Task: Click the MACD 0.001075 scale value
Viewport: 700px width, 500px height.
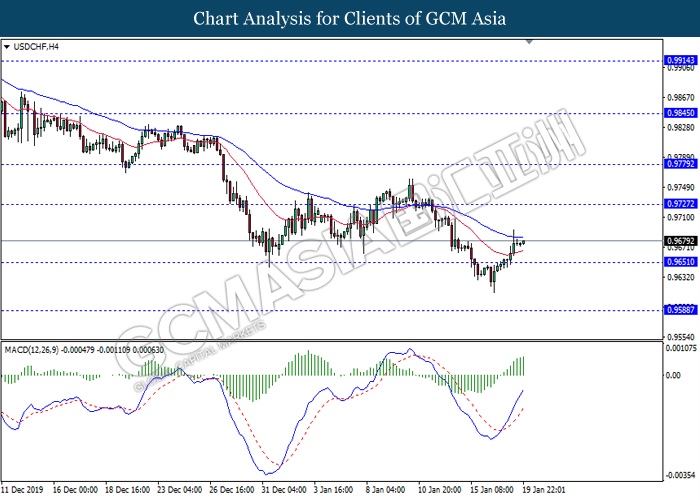Action: coord(682,348)
